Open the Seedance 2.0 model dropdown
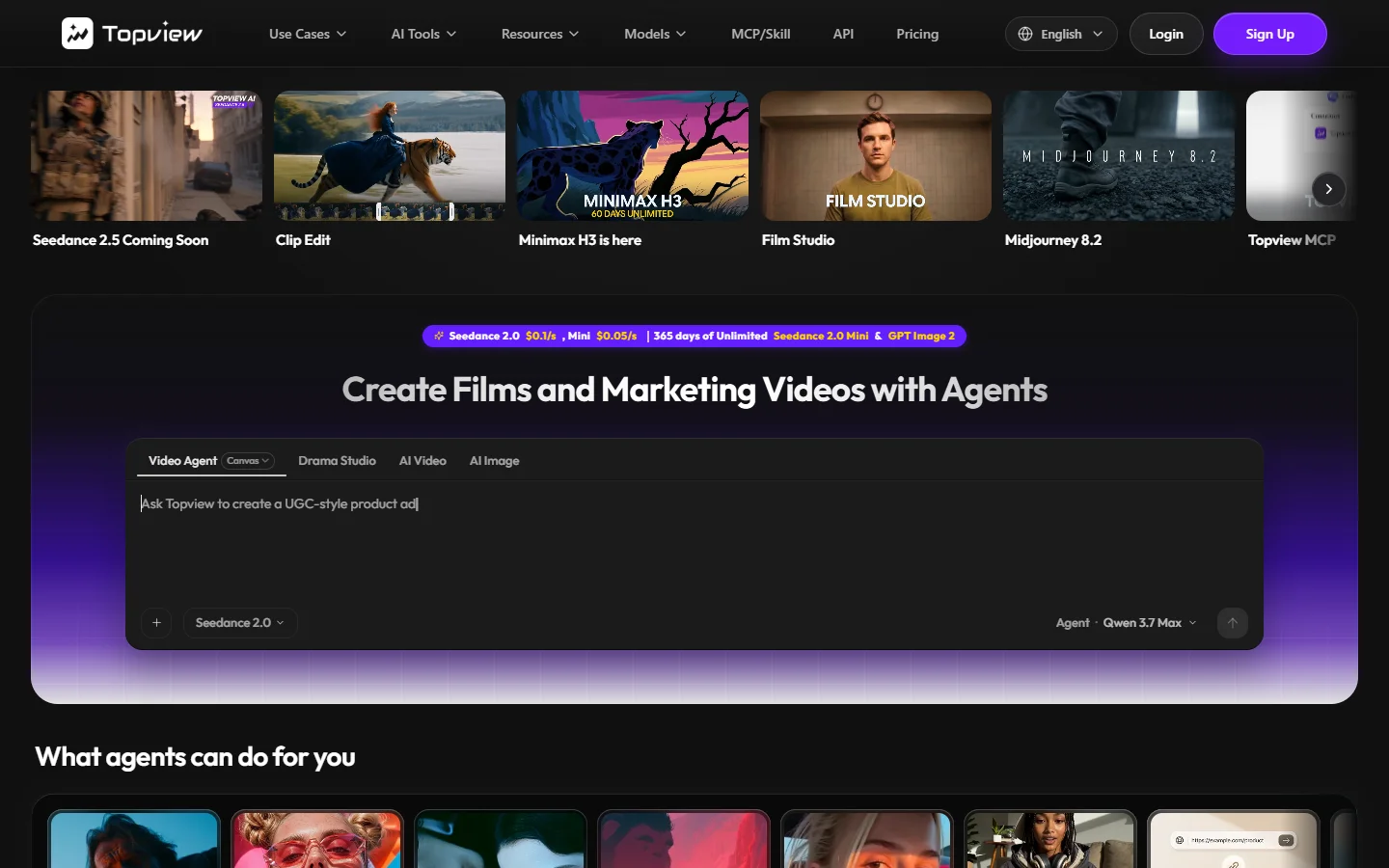 [239, 623]
